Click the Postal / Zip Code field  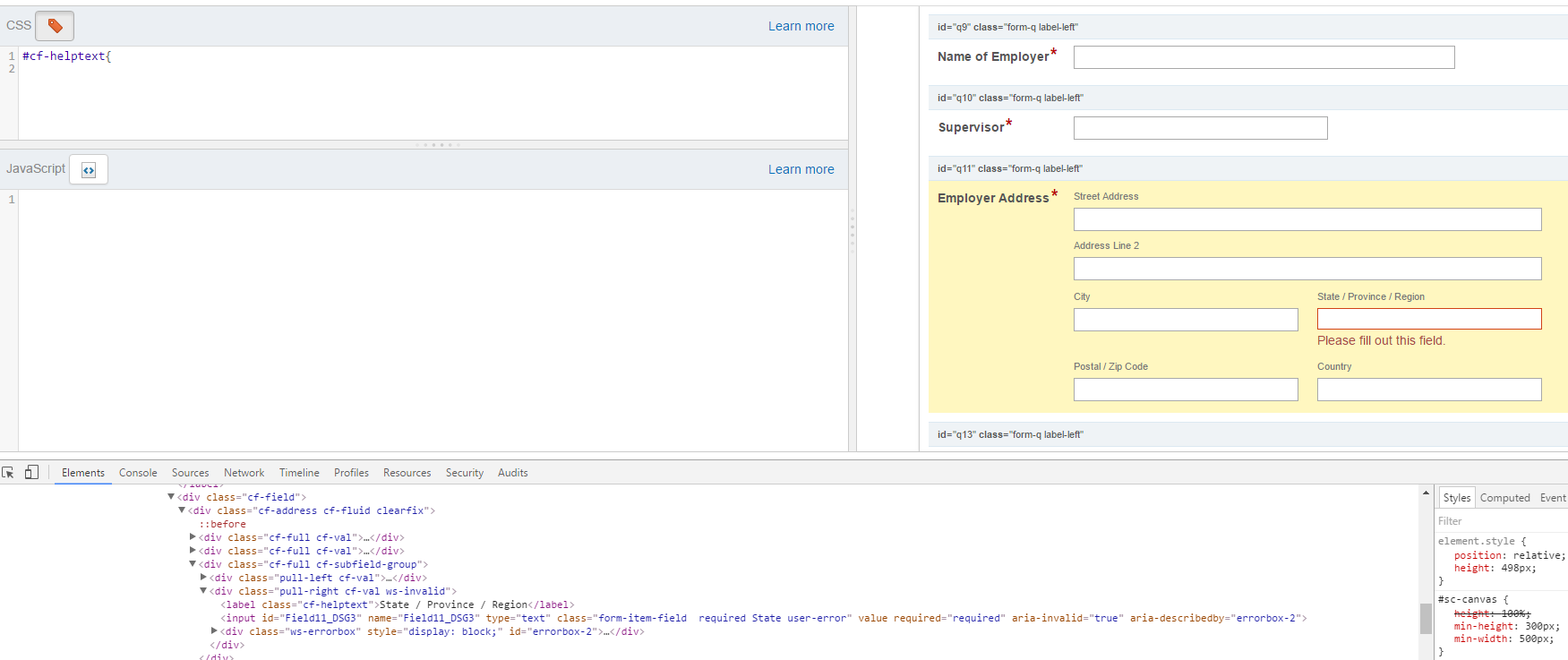(1186, 390)
